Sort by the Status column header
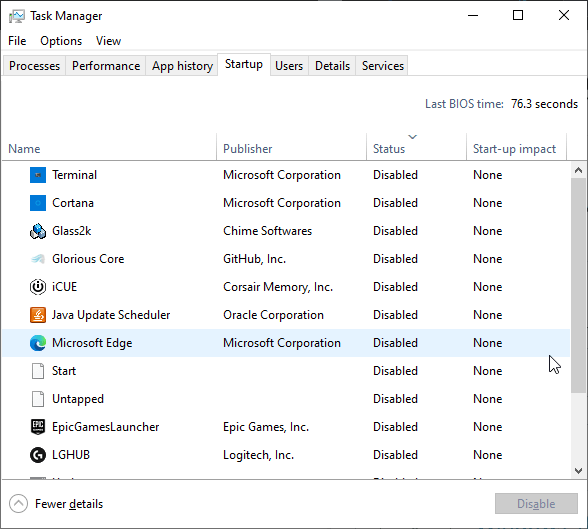588x529 pixels. pyautogui.click(x=416, y=147)
